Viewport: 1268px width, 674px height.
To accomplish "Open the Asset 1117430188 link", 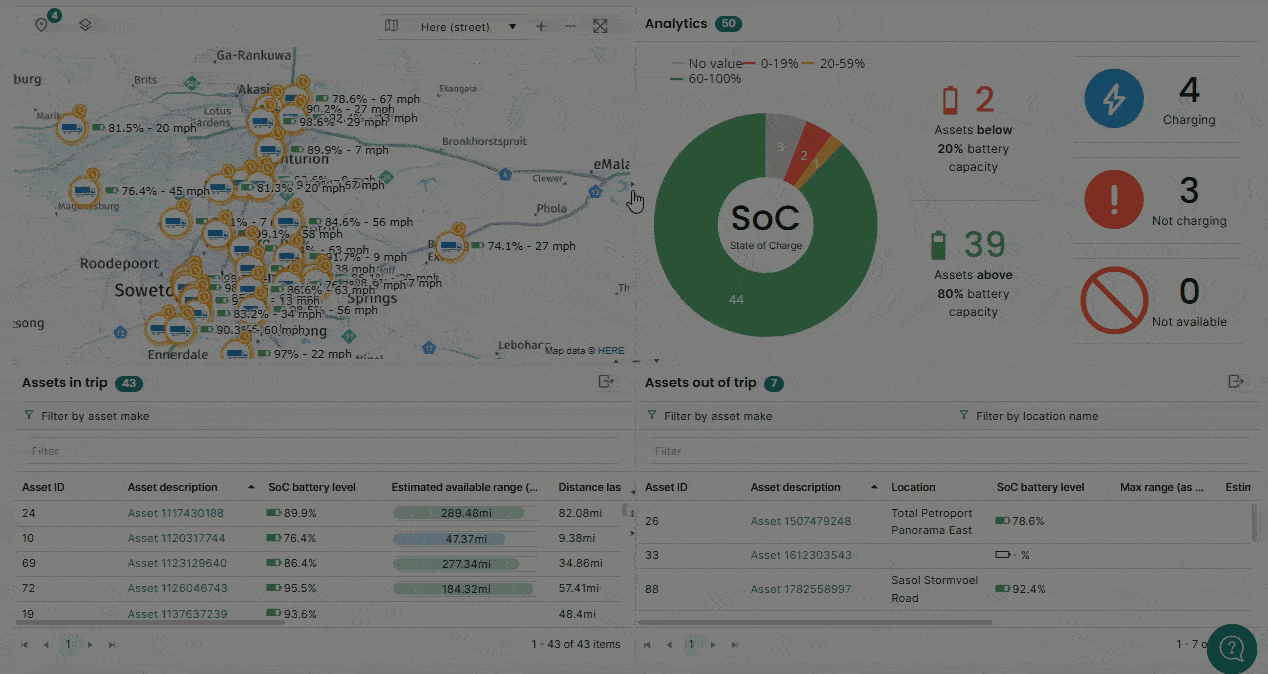I will [x=176, y=513].
